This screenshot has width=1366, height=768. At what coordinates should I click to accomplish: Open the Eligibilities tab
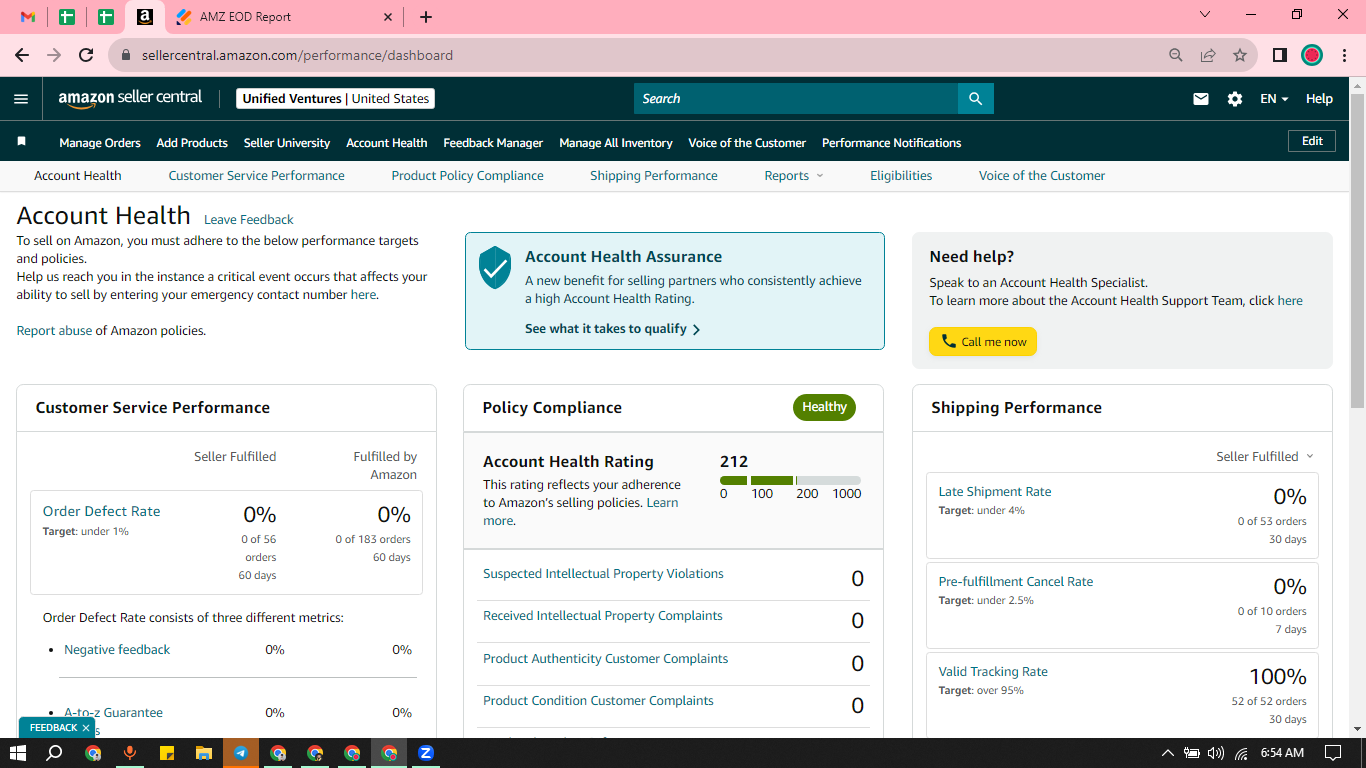coord(901,175)
